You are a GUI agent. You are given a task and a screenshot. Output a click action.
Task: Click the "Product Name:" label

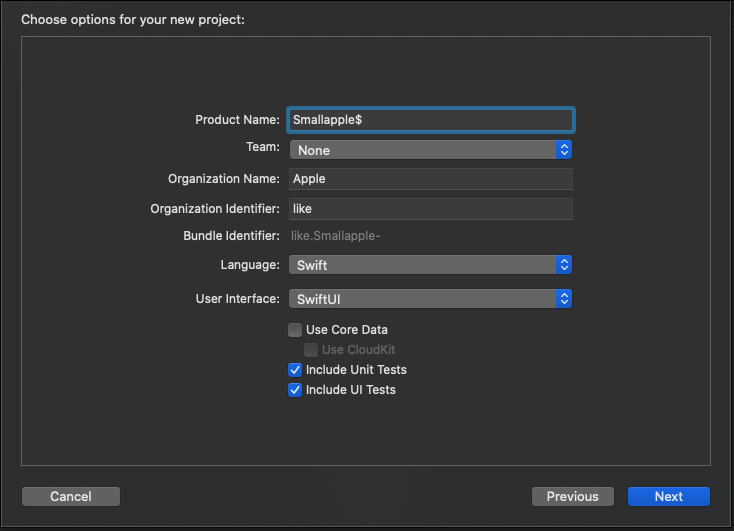(237, 120)
